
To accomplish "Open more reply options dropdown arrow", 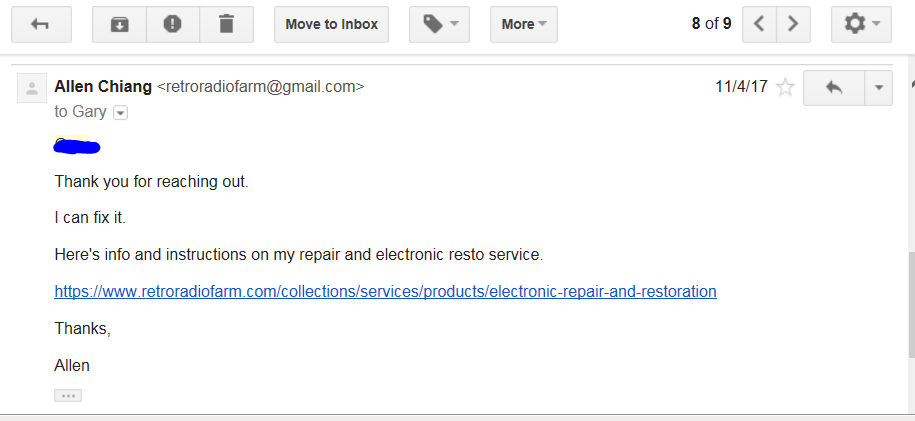I will pos(878,88).
